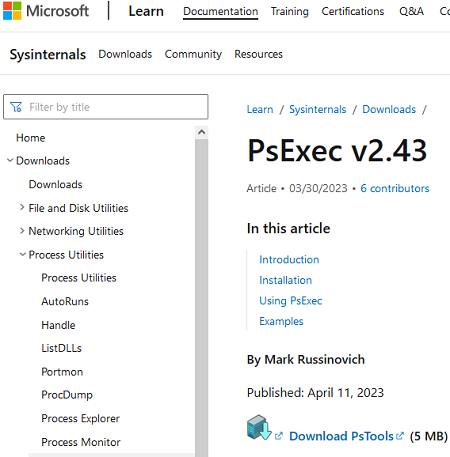Collapse the Process Utilities section
Image resolution: width=450 pixels, height=457 pixels.
tap(22, 255)
